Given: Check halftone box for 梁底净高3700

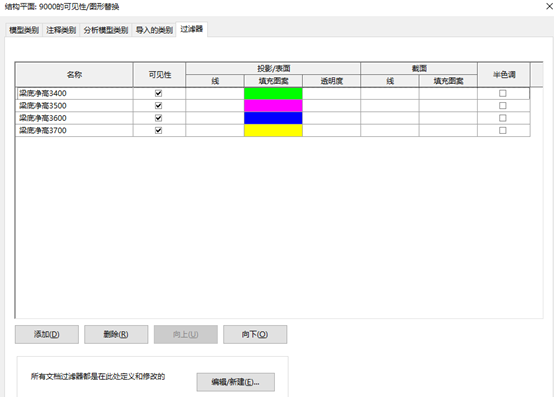Looking at the screenshot, I should tap(502, 130).
